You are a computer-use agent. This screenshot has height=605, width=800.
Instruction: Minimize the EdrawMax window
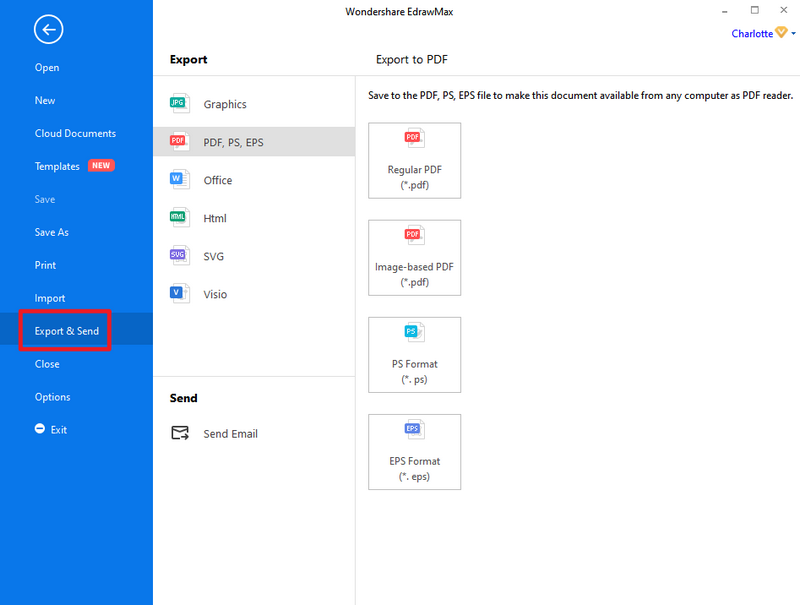pos(724,11)
